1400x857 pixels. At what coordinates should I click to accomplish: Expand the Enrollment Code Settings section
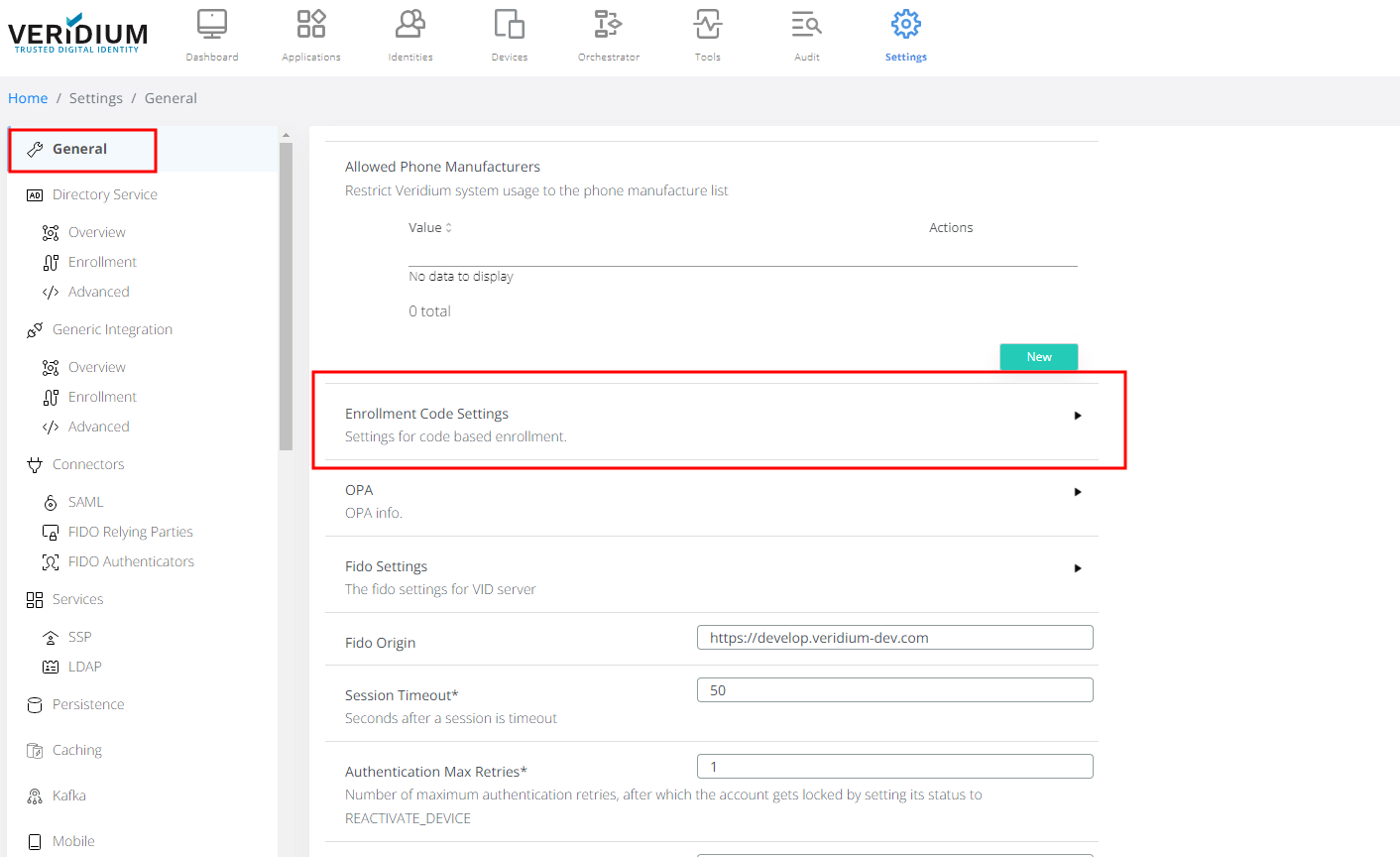coord(1078,416)
